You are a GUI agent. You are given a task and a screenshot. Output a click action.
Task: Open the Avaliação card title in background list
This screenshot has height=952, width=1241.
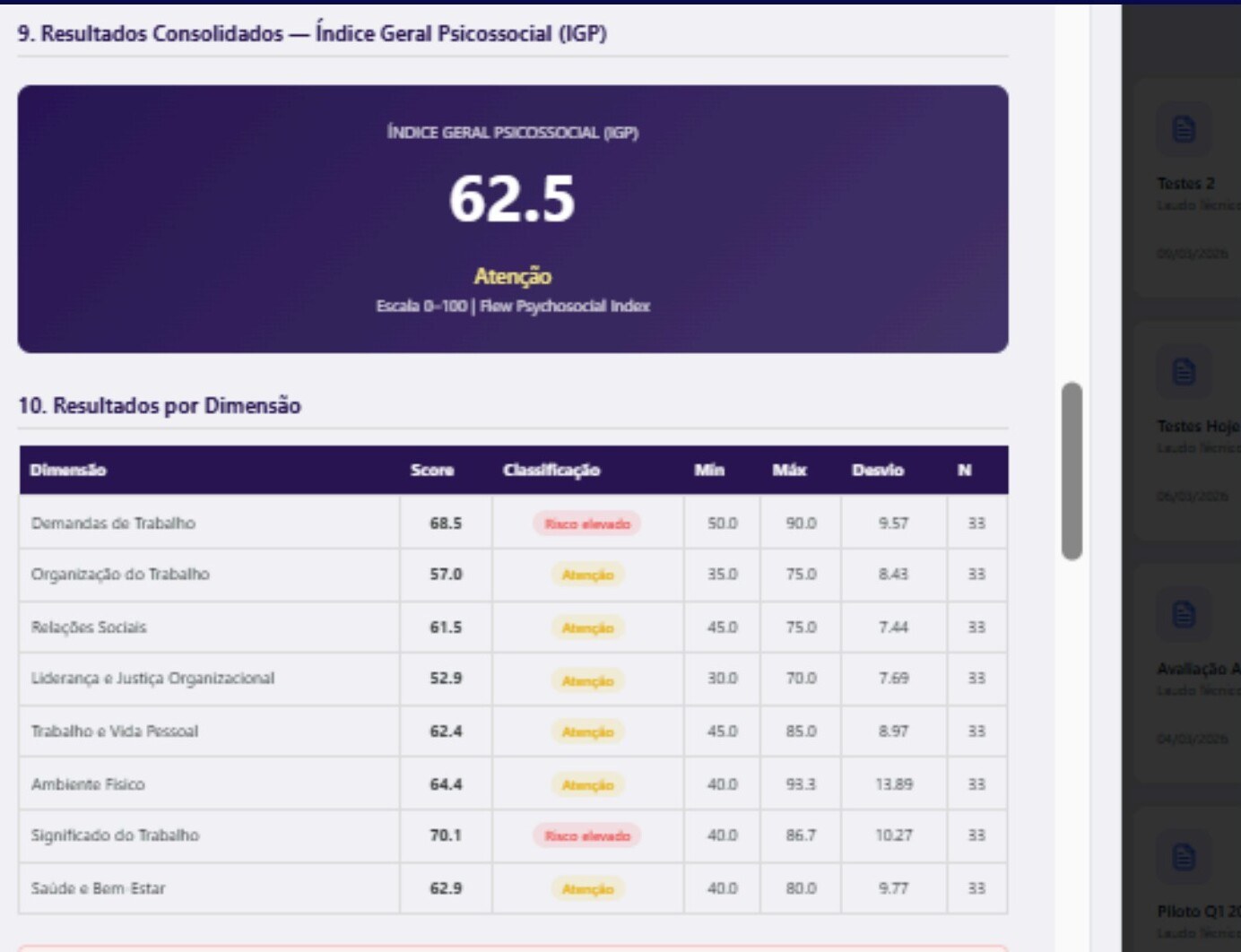point(1199,669)
